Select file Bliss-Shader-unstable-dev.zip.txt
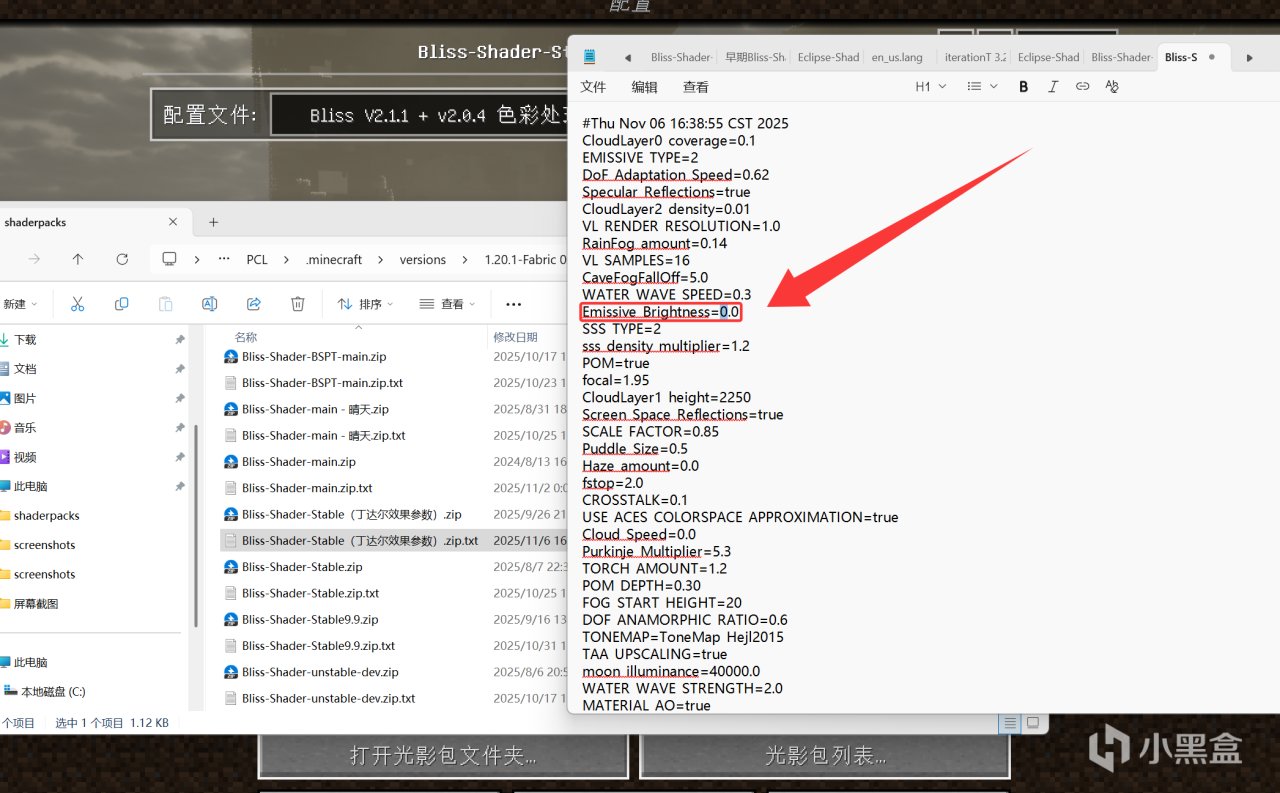Image resolution: width=1280 pixels, height=793 pixels. click(329, 698)
